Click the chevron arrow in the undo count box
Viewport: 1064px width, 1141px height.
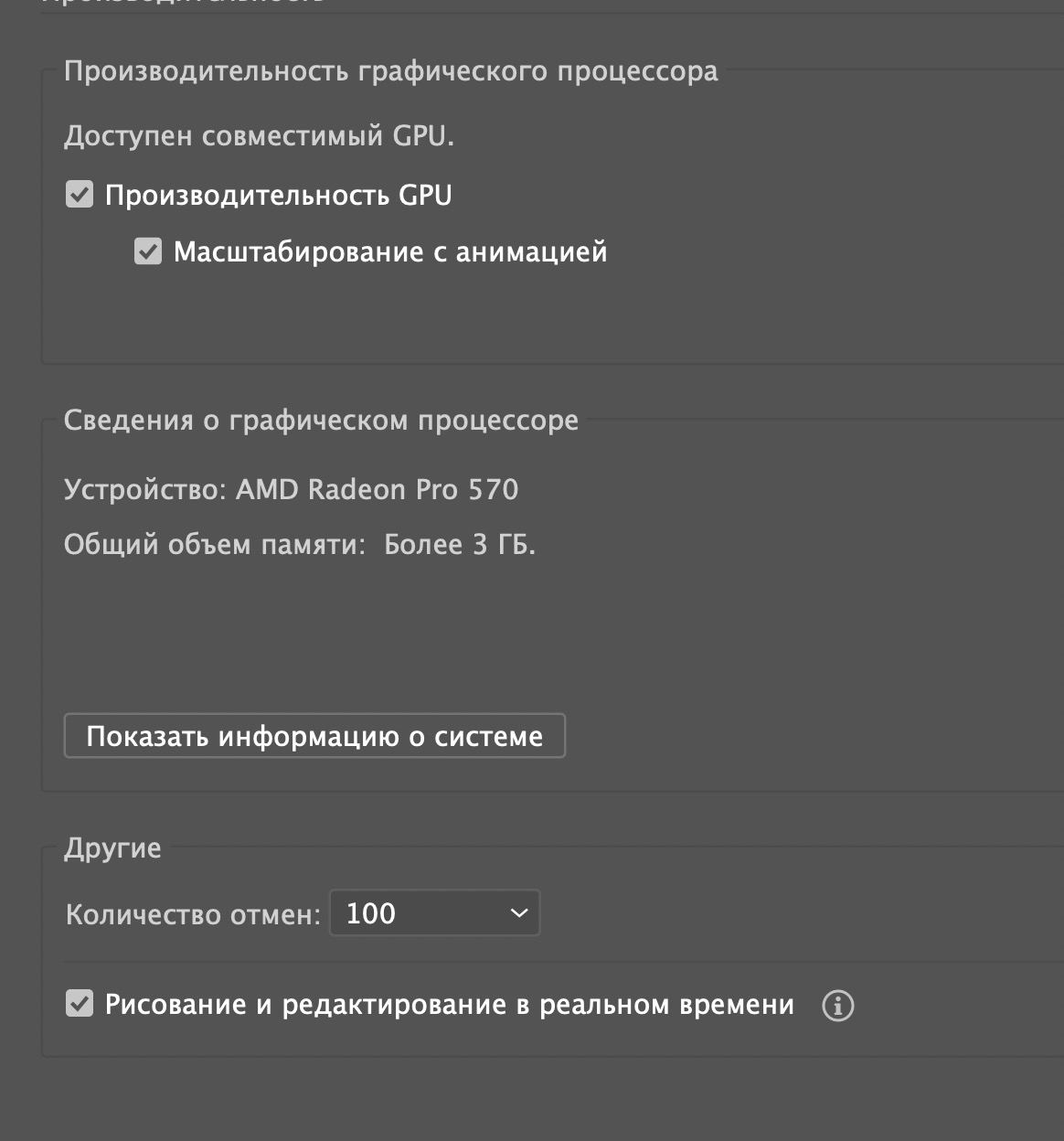[518, 913]
